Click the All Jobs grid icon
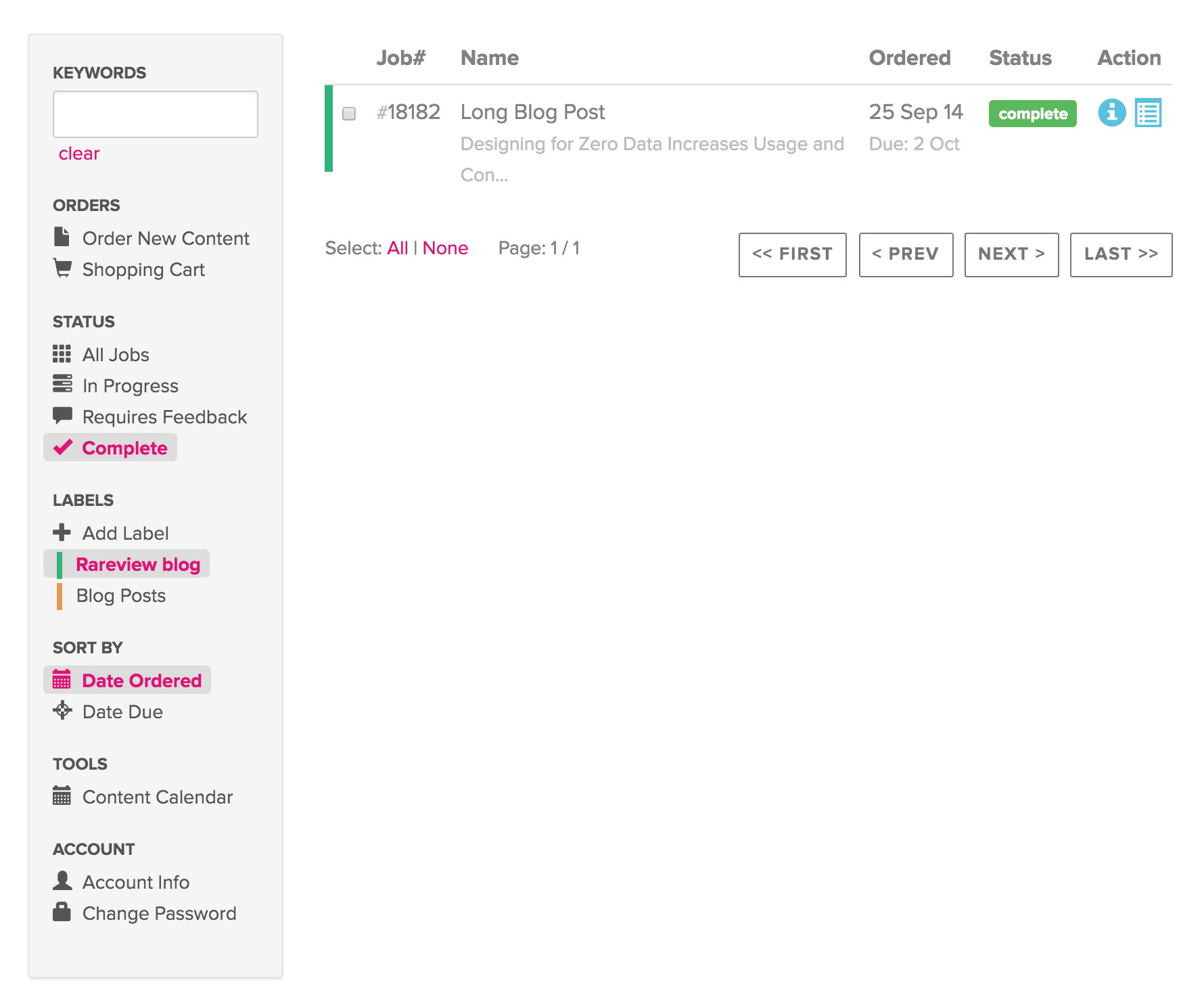1204x1001 pixels. click(62, 354)
